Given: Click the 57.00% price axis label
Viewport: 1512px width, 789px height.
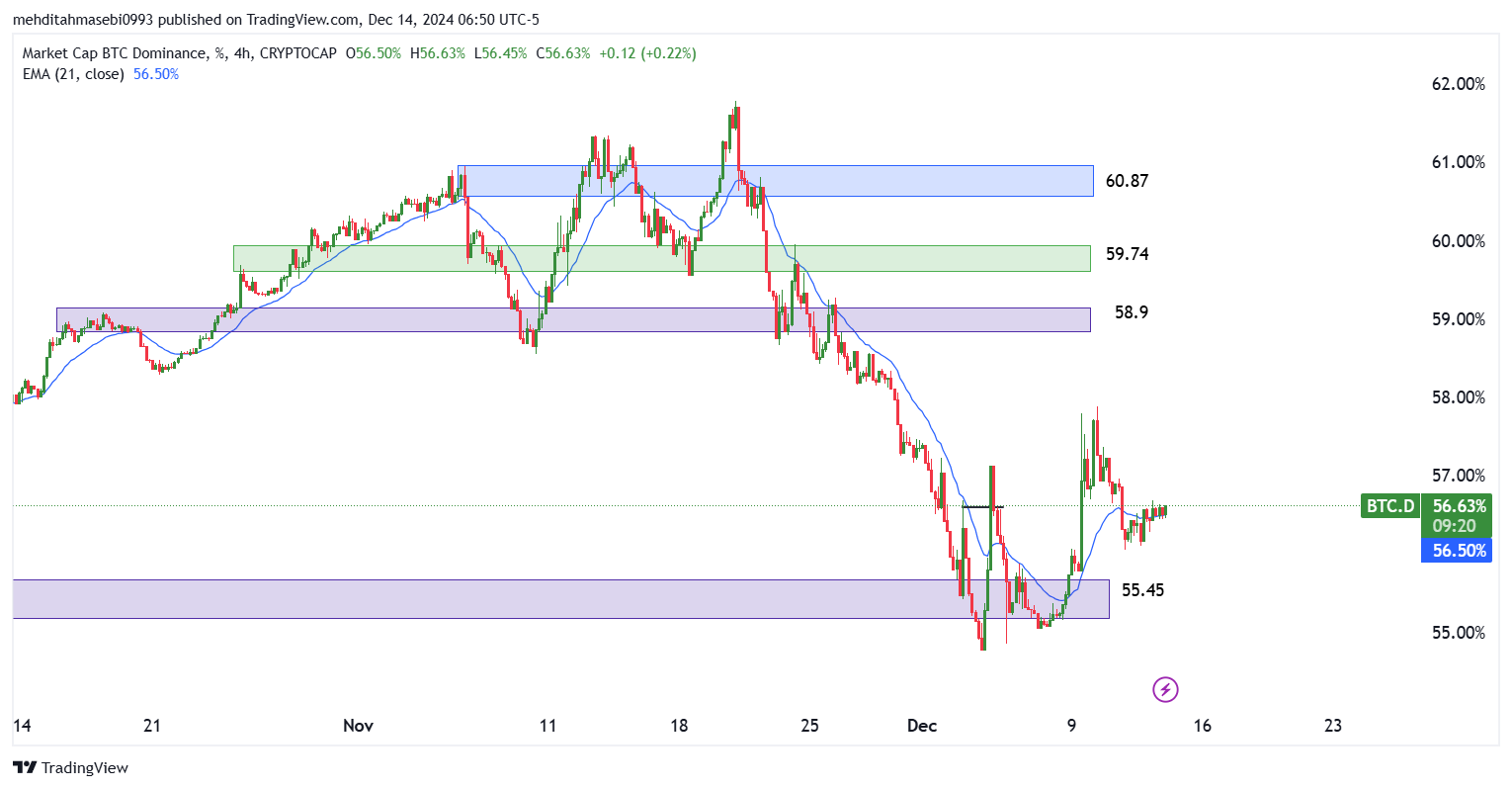Looking at the screenshot, I should tap(1458, 476).
